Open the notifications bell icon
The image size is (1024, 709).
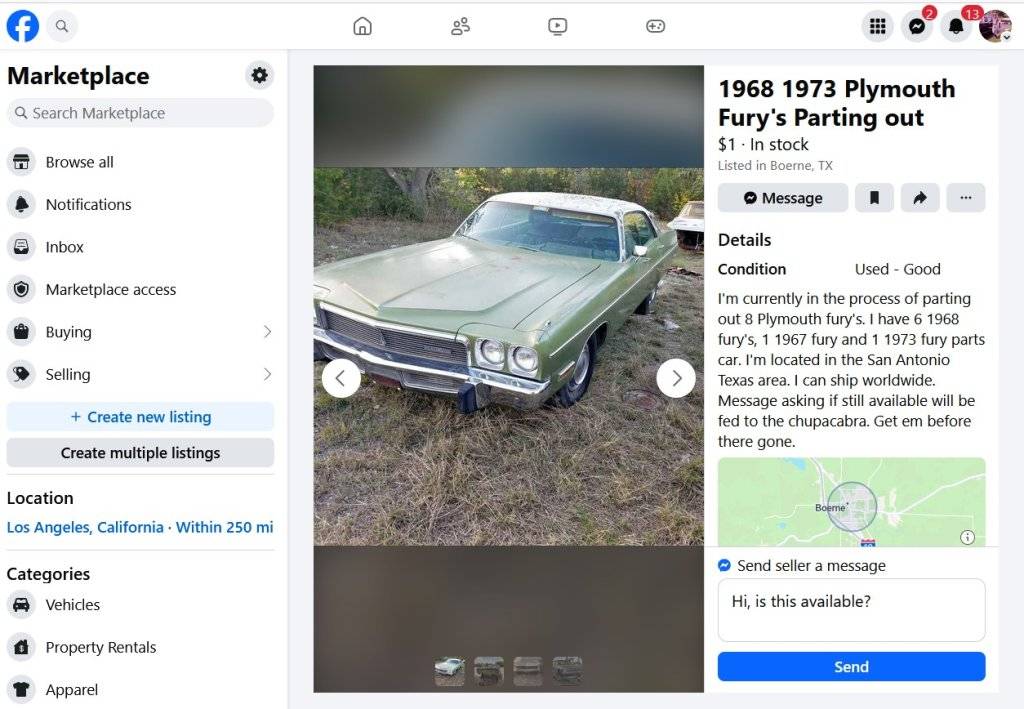[x=957, y=27]
